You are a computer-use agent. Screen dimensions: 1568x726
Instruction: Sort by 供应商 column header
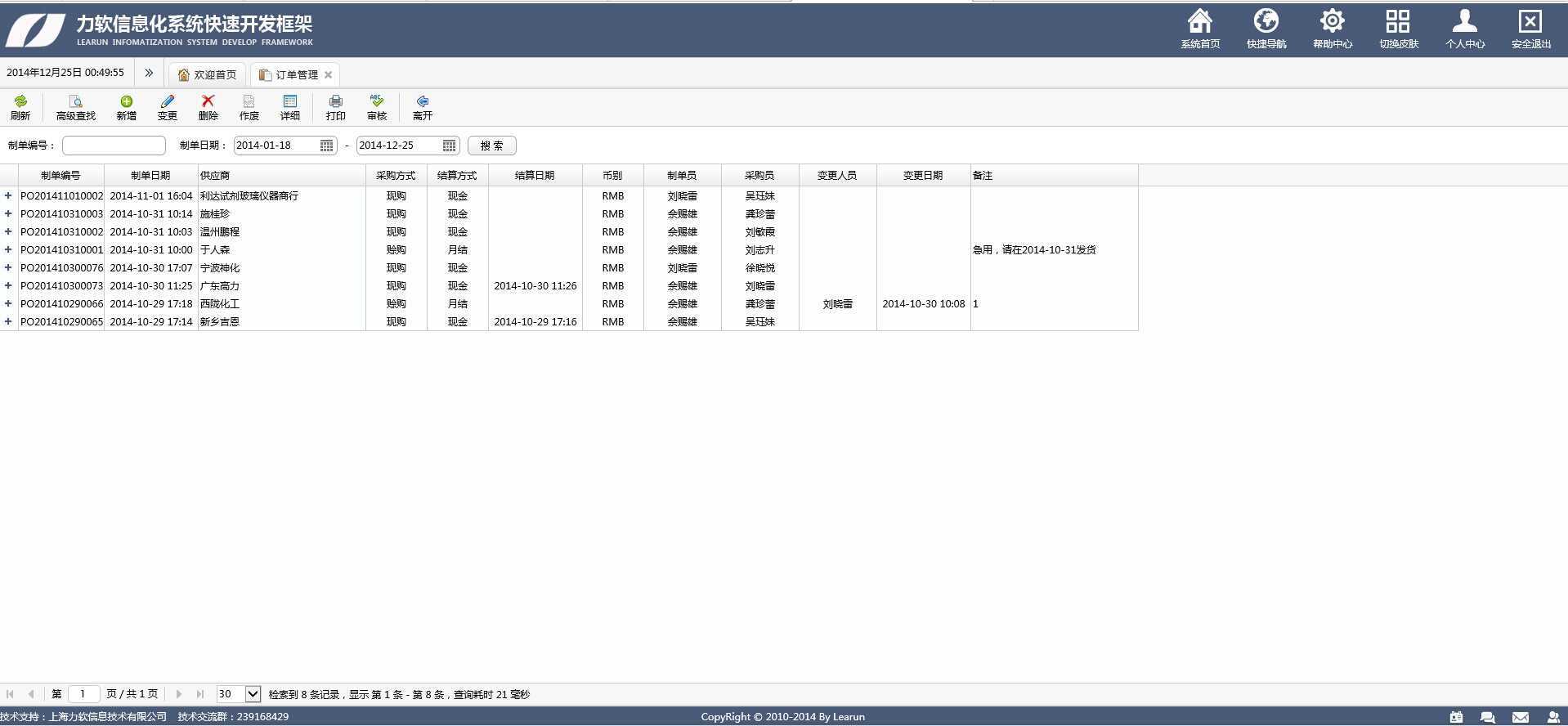(282, 175)
